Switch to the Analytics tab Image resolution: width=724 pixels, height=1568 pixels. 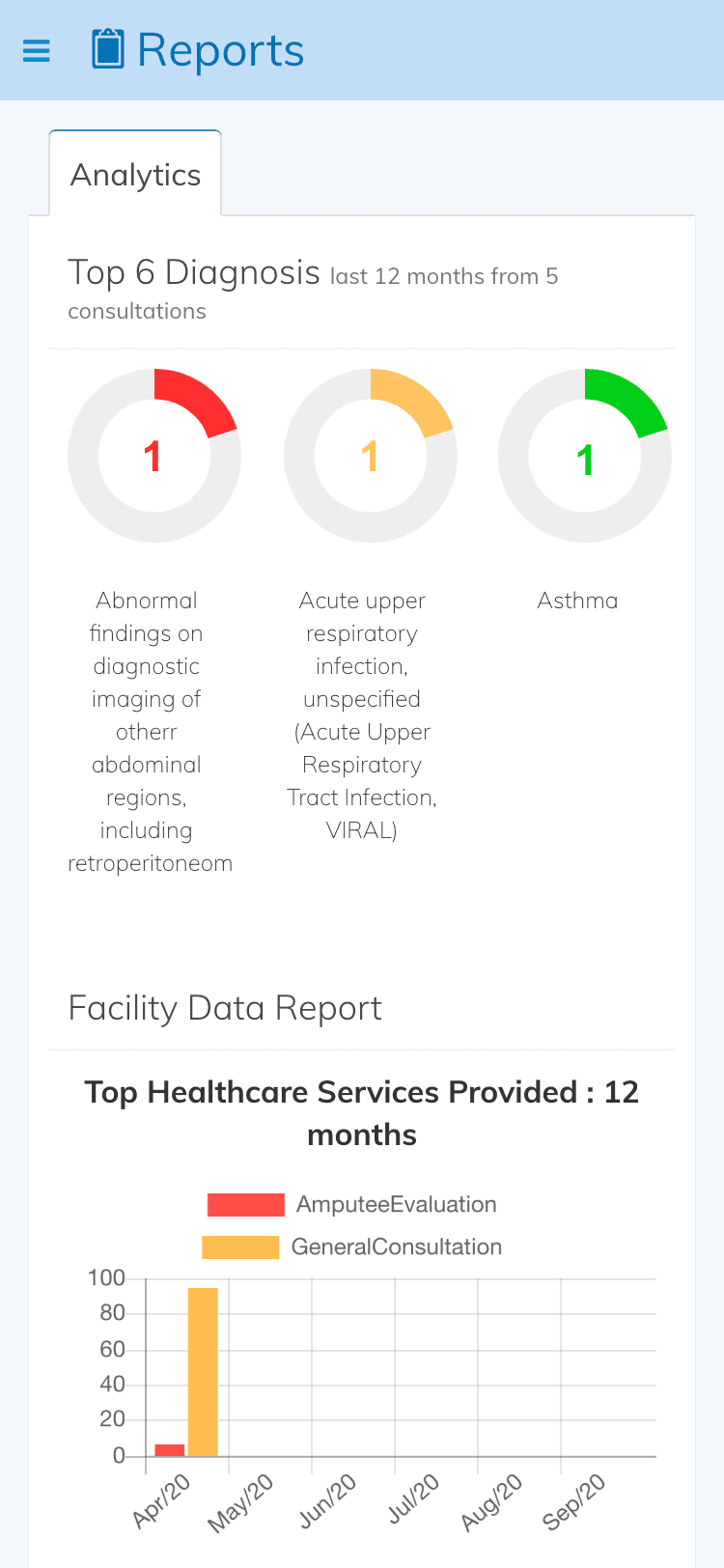point(135,175)
